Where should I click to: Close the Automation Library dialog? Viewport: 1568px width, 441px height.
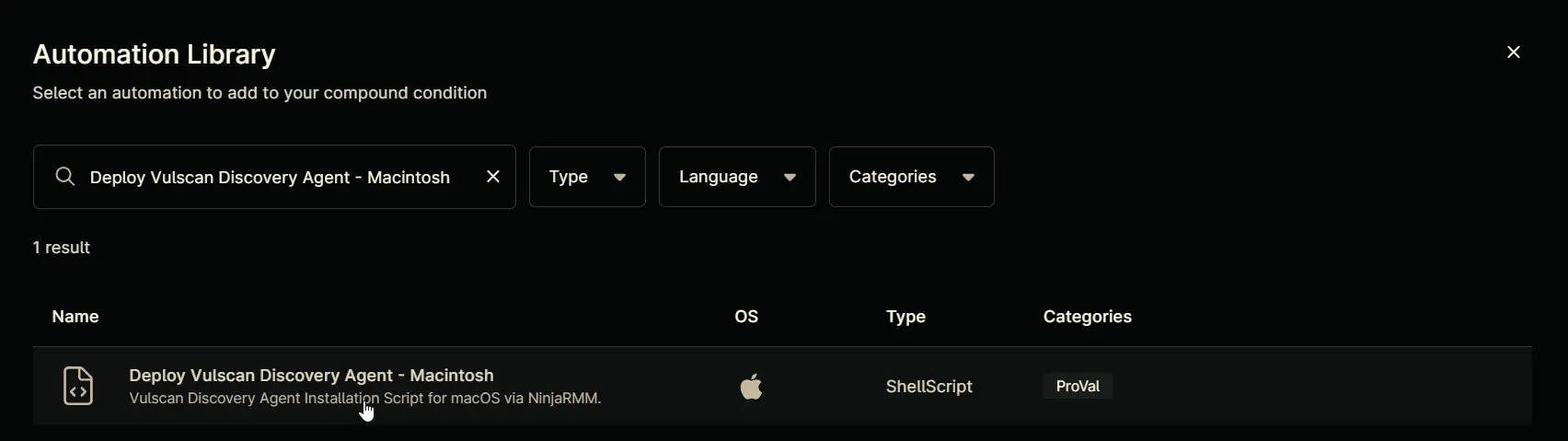[1513, 52]
